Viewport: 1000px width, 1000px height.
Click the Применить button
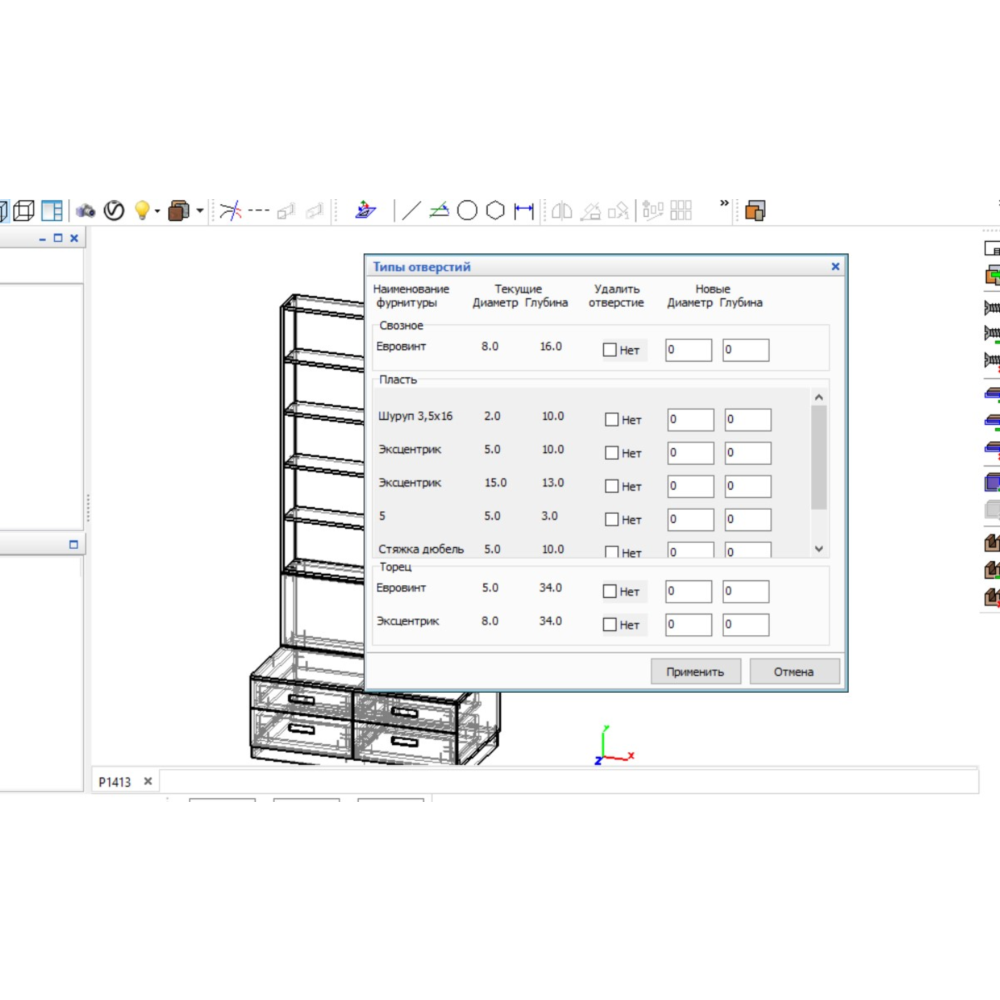click(x=695, y=672)
